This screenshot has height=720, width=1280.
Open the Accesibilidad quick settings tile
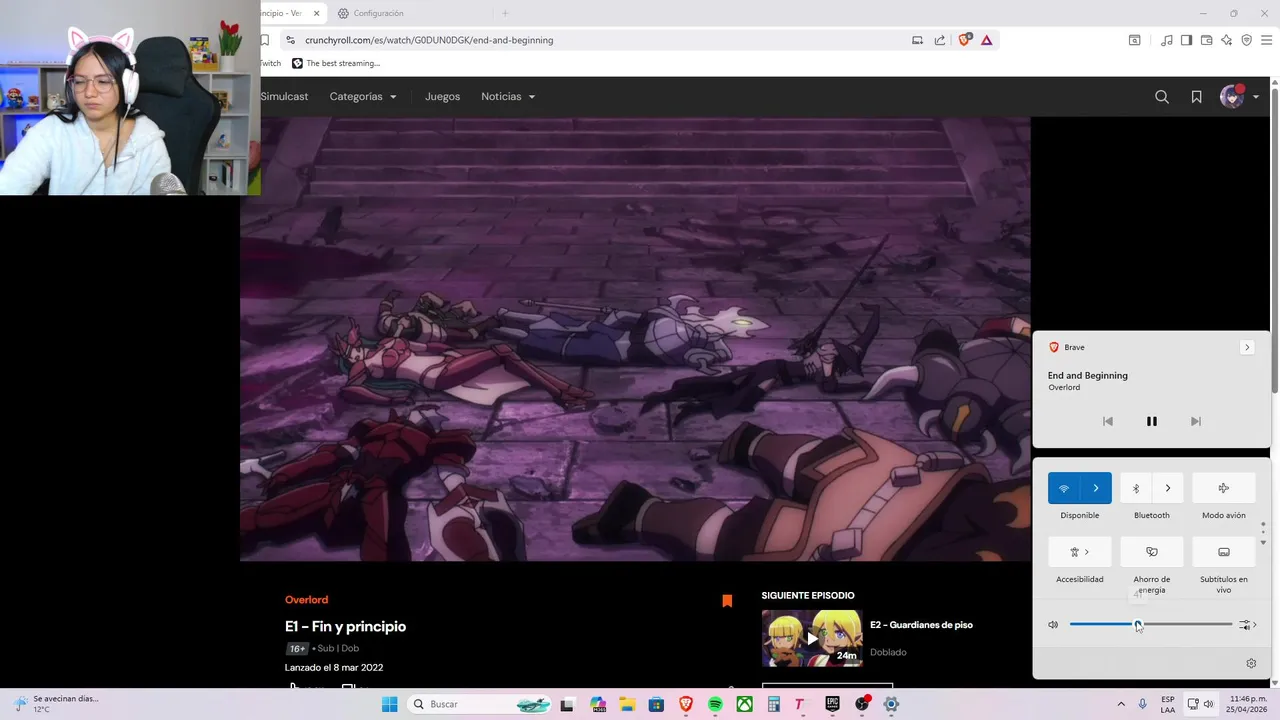click(1080, 552)
